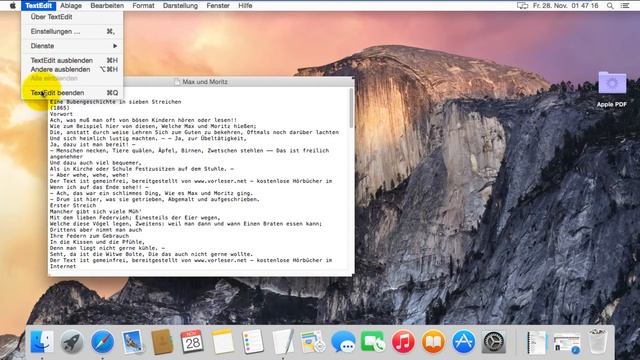Screen dimensions: 640x360
Task: Open Calendar showing date 28
Action: point(192,342)
